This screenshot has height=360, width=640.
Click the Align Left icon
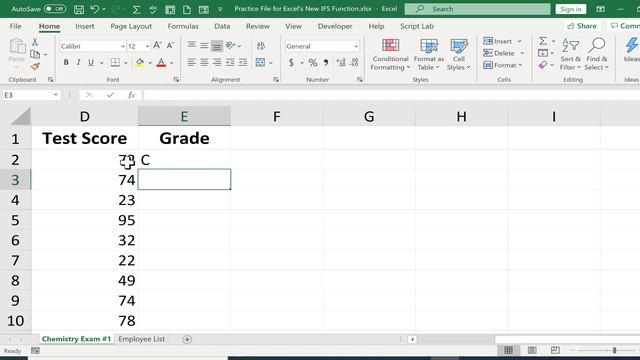click(x=191, y=62)
